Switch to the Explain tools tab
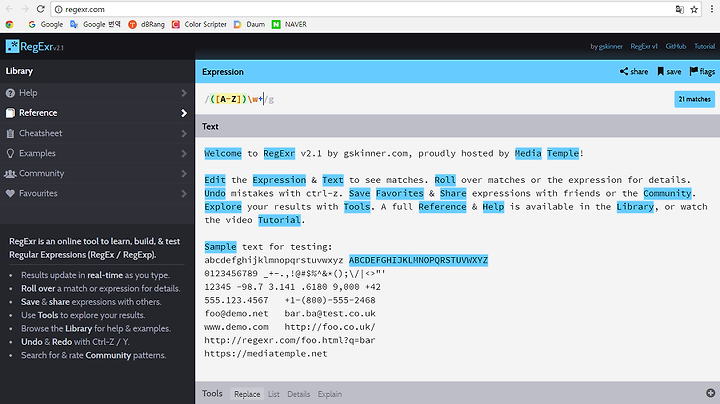720x404 pixels. tap(330, 394)
